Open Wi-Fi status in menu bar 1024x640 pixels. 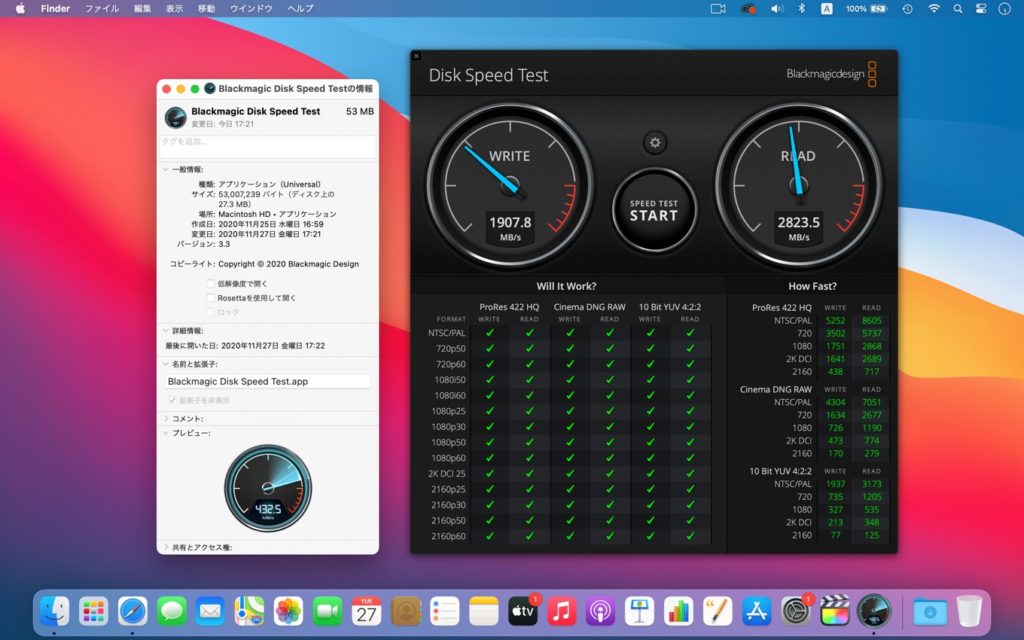click(x=934, y=8)
